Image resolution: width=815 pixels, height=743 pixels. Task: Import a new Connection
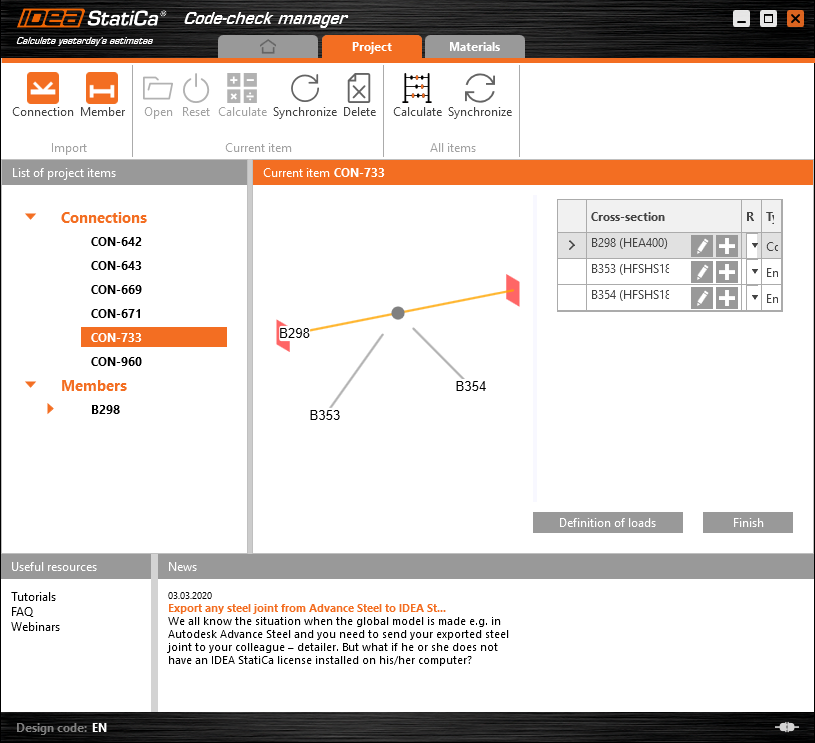click(x=42, y=95)
